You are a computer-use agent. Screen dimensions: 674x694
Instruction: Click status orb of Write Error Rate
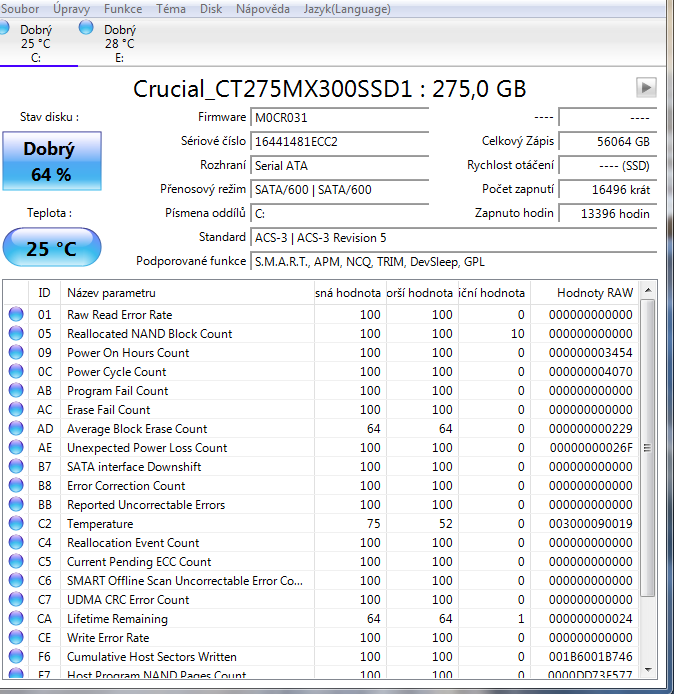16,637
